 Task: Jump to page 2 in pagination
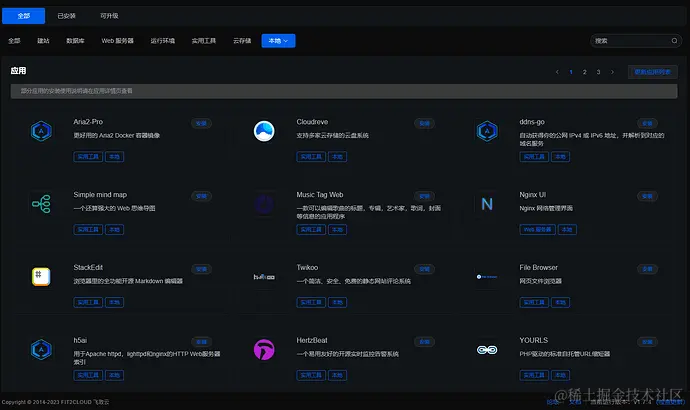coord(584,72)
